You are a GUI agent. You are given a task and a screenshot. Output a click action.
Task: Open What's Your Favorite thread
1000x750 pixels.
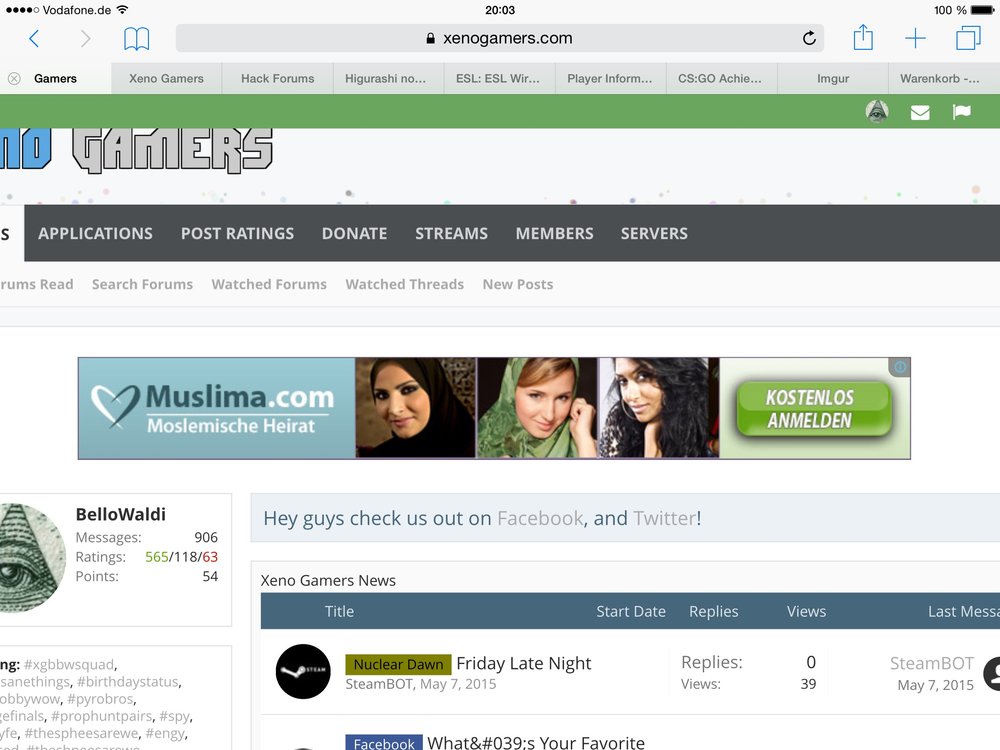pyautogui.click(x=536, y=742)
